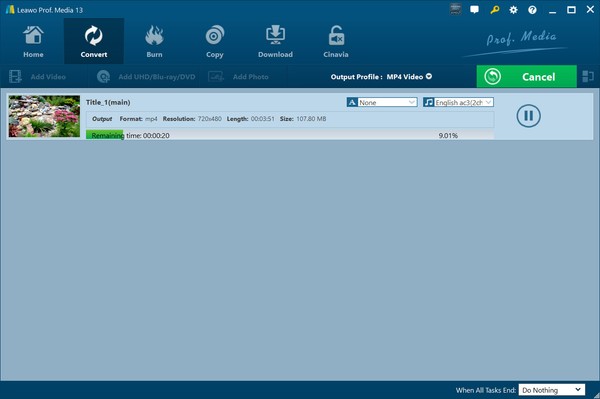Go to the Download module
The height and width of the screenshot is (399, 600).
[275, 41]
